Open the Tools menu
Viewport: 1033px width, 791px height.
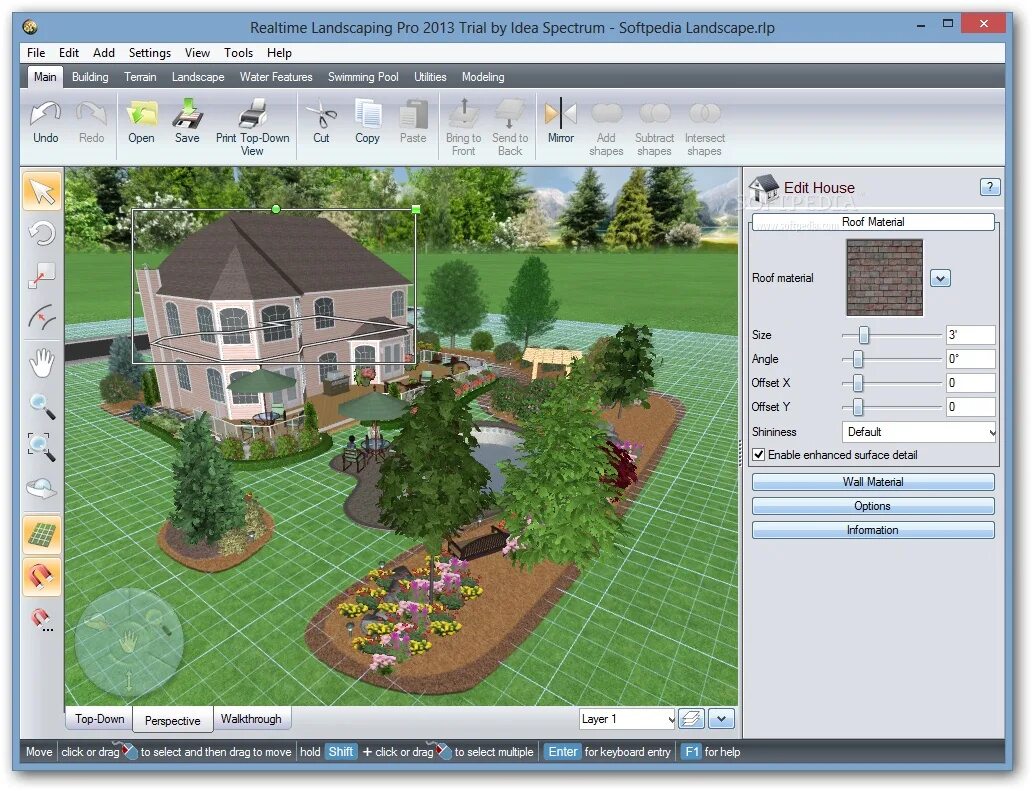coord(238,53)
